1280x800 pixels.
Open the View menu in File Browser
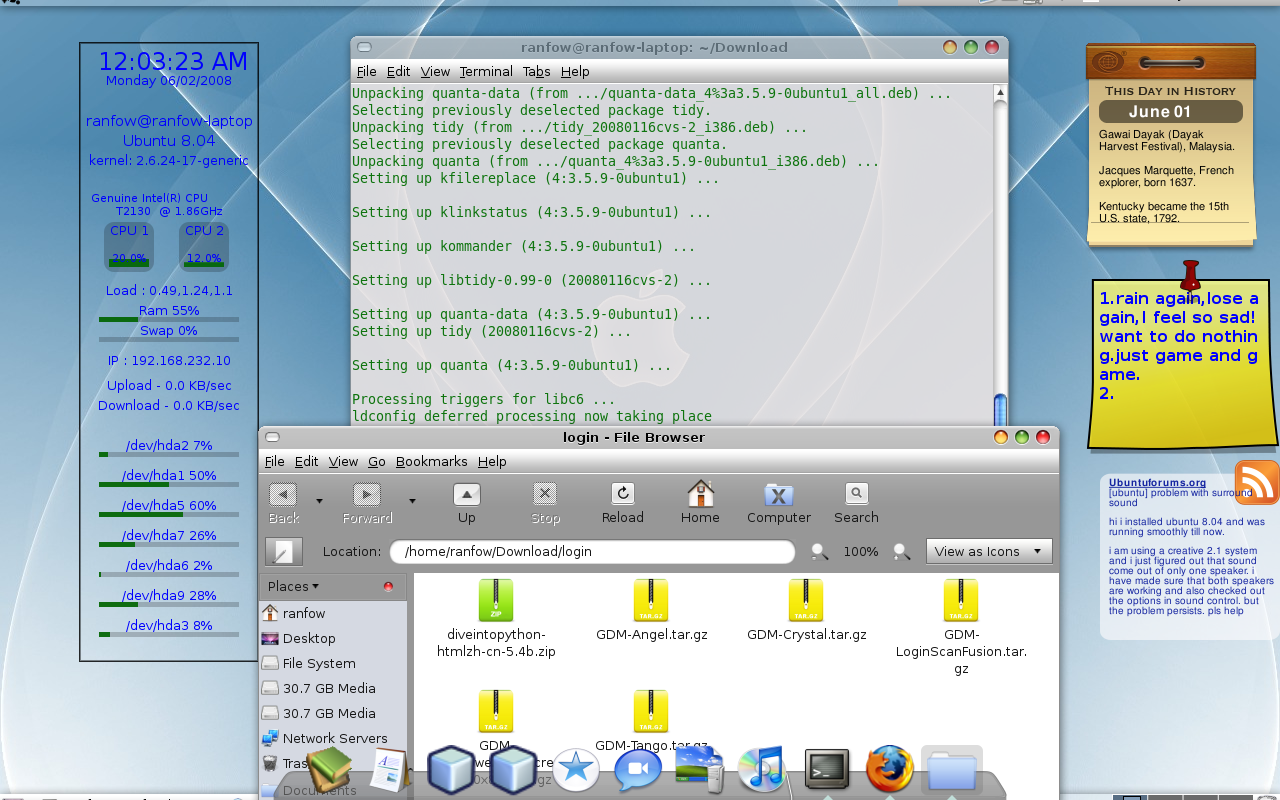[x=343, y=461]
